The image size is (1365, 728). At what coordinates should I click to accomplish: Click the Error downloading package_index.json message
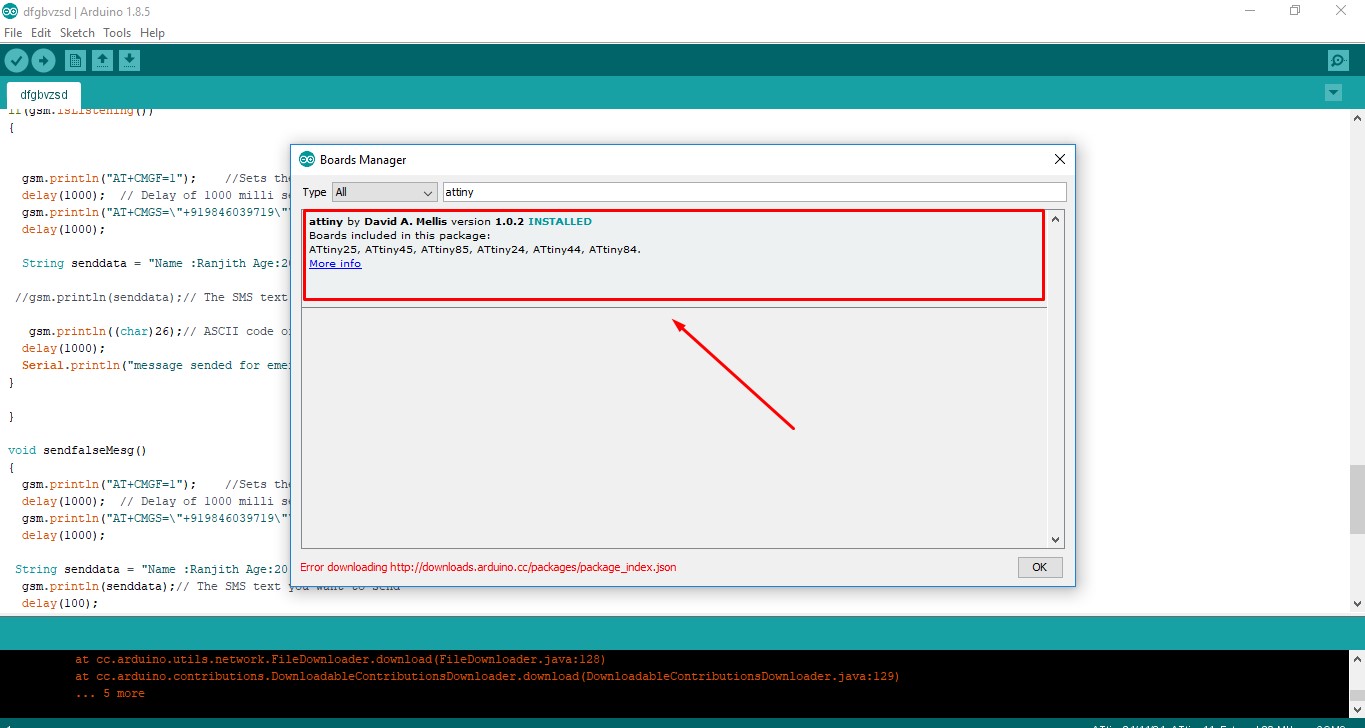(488, 567)
